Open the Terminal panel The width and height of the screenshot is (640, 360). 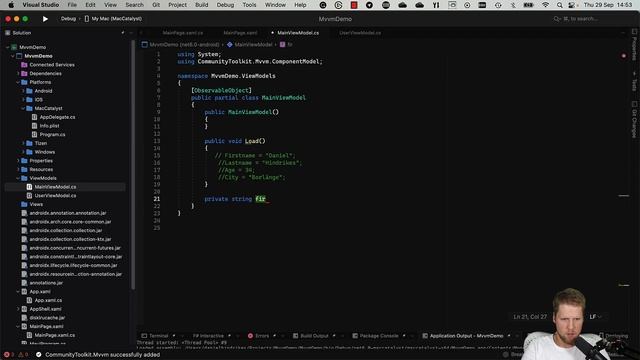point(158,336)
